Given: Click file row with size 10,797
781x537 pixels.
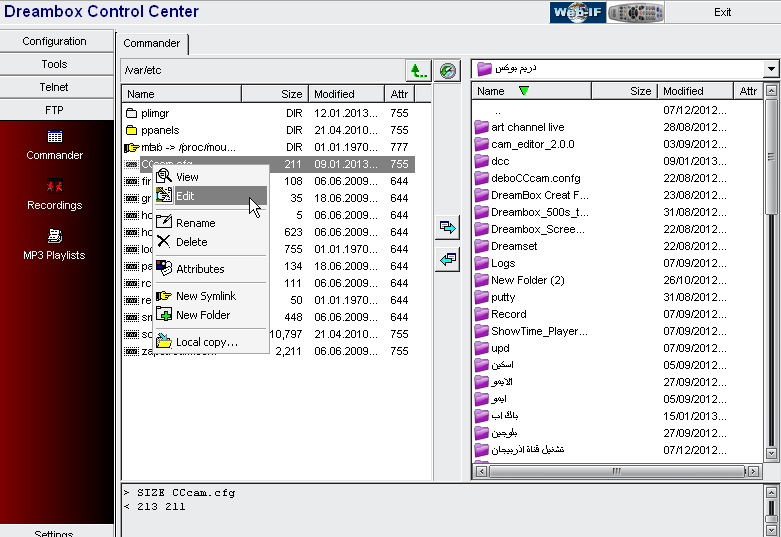Looking at the screenshot, I should 269,334.
